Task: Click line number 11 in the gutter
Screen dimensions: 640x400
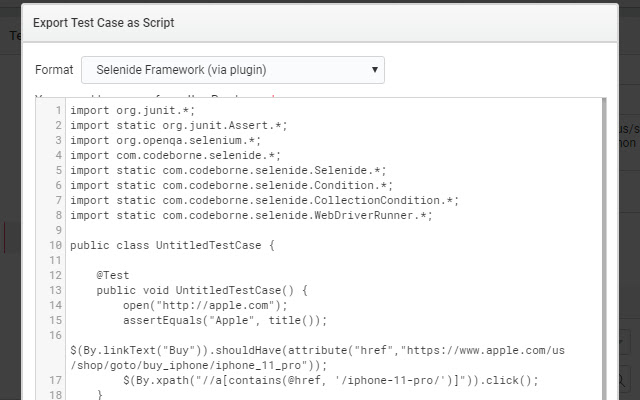Action: [x=56, y=260]
